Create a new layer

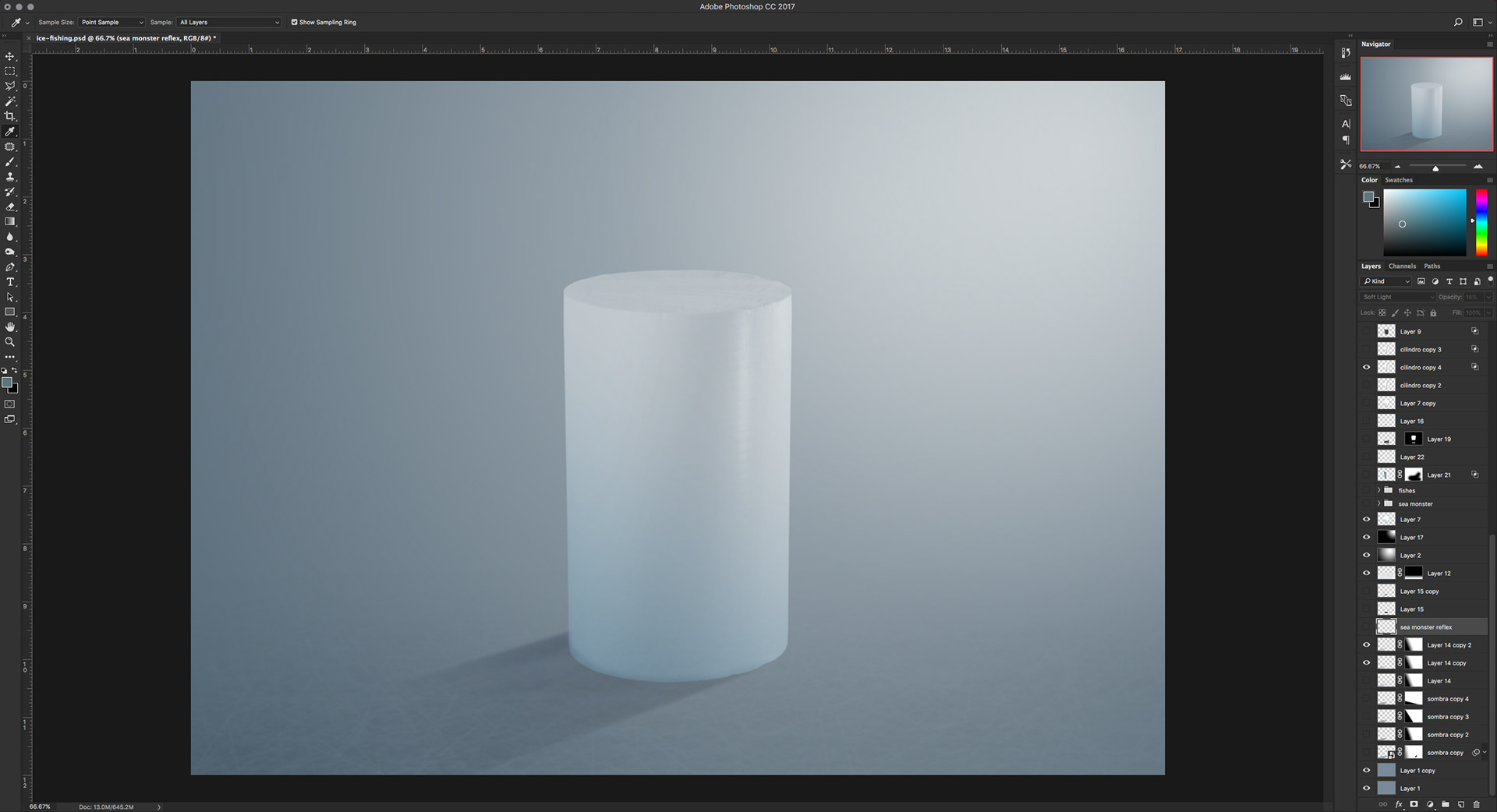coord(1461,804)
